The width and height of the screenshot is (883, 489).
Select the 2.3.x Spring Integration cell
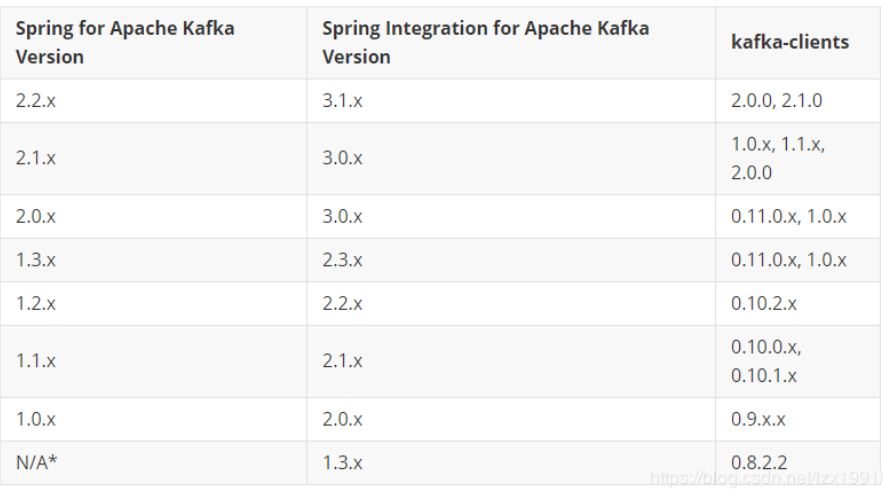pyautogui.click(x=342, y=260)
